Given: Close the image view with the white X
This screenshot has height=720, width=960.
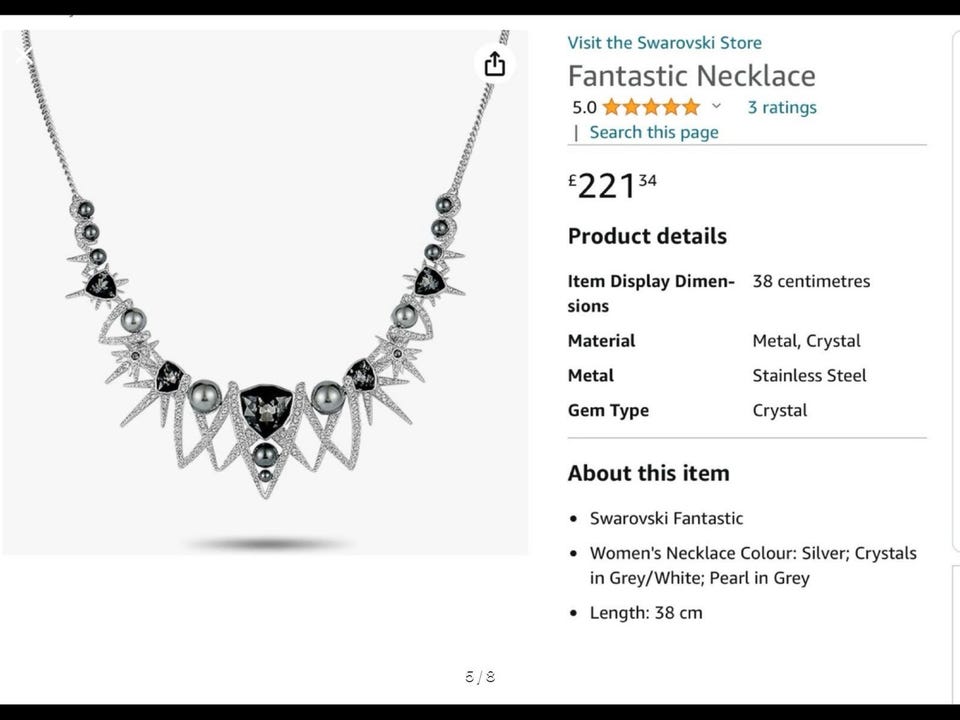Looking at the screenshot, I should pyautogui.click(x=22, y=56).
